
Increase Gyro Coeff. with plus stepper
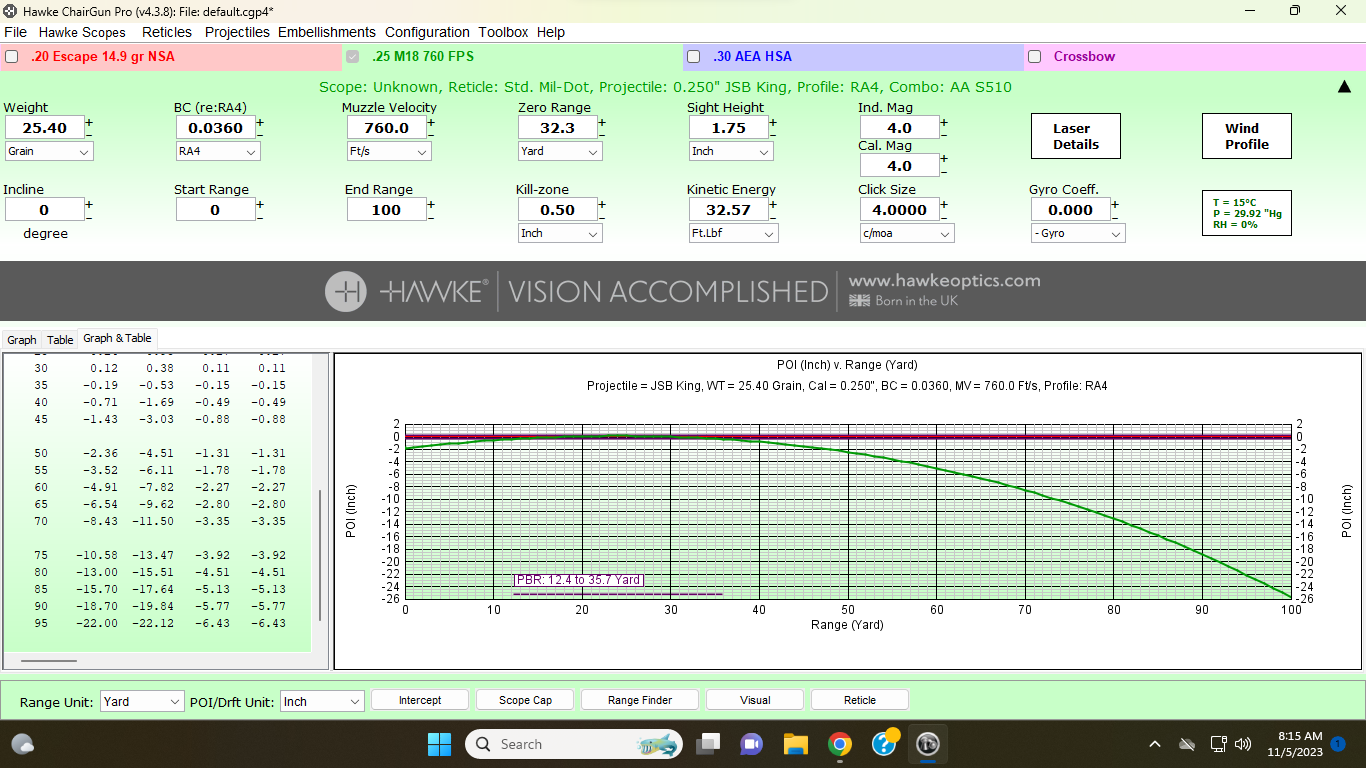coord(1115,205)
